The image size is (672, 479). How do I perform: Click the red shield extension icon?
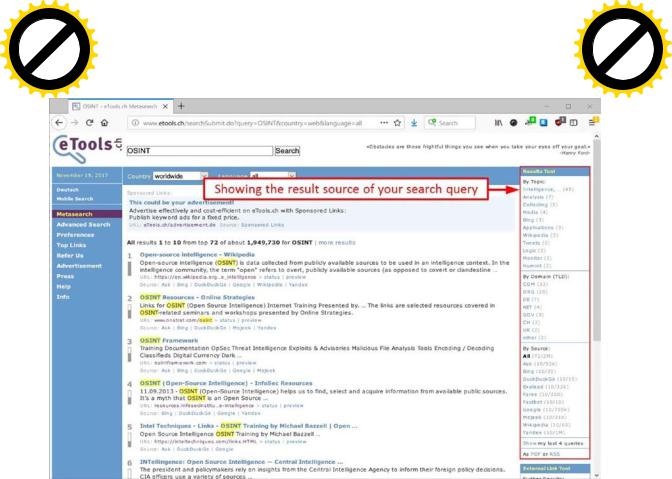(560, 122)
